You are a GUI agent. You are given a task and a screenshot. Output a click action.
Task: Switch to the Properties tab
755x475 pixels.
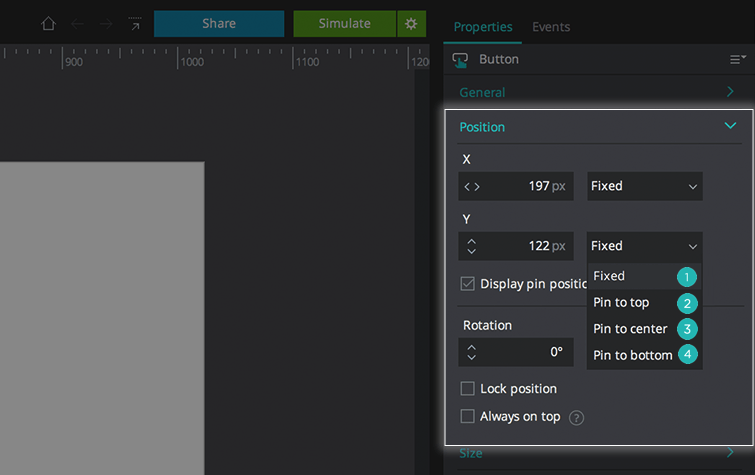click(483, 27)
